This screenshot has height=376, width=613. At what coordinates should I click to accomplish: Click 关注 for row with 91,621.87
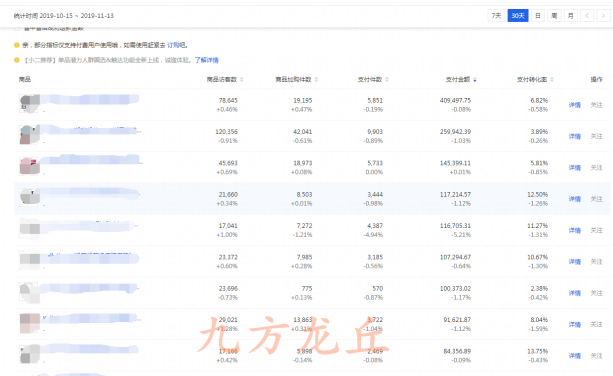coord(596,324)
